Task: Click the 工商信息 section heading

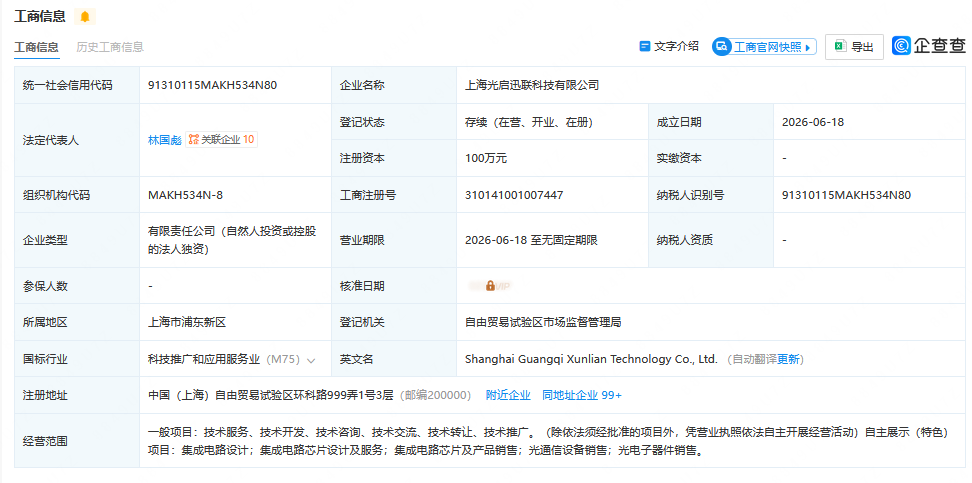Action: [x=40, y=17]
